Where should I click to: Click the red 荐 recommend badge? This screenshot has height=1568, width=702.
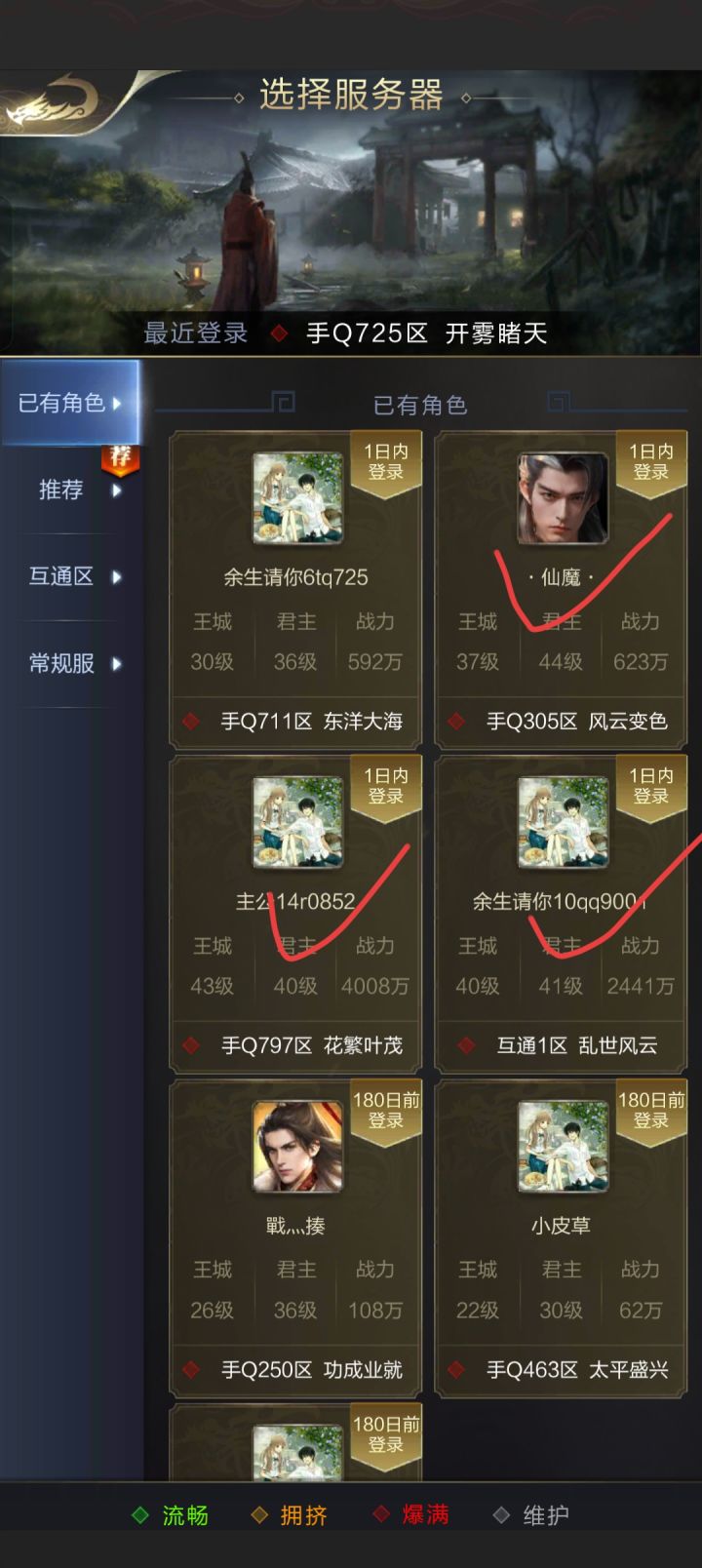pos(120,458)
